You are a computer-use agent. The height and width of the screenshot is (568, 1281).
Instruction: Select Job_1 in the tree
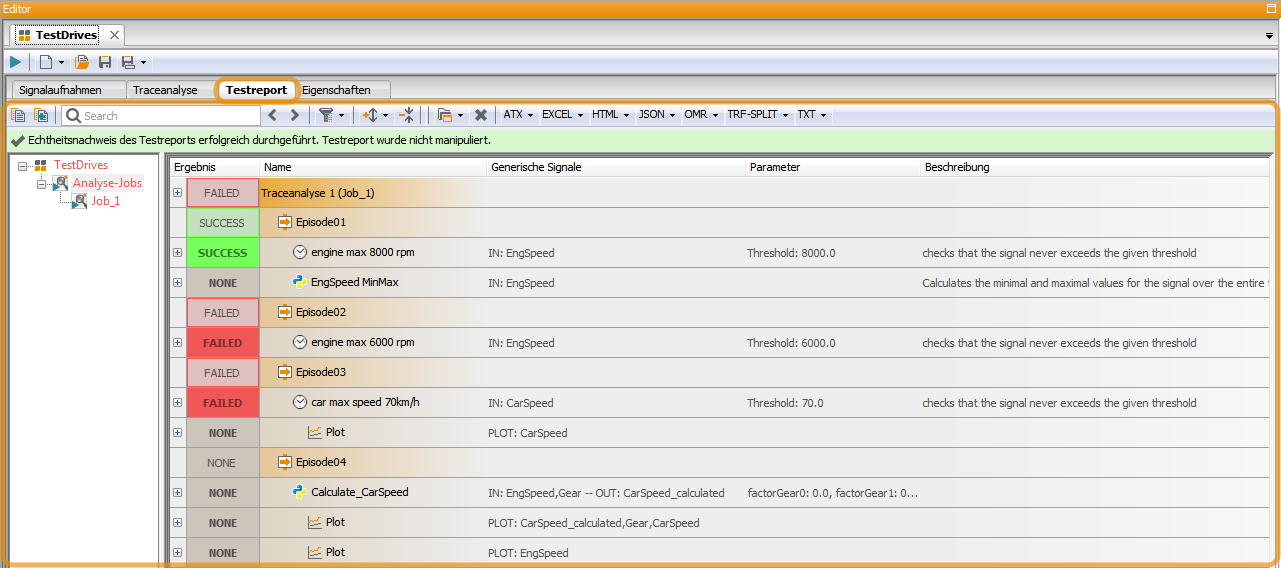106,201
